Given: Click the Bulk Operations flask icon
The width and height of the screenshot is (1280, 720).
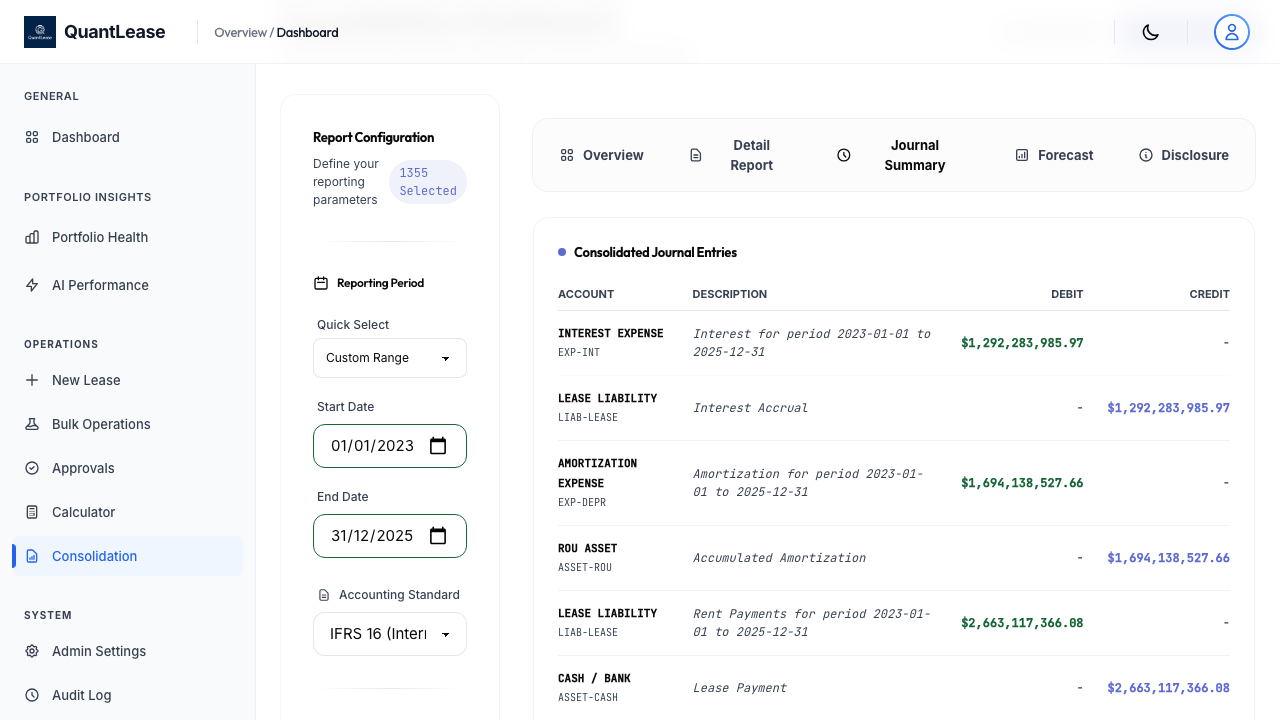Looking at the screenshot, I should (x=32, y=424).
